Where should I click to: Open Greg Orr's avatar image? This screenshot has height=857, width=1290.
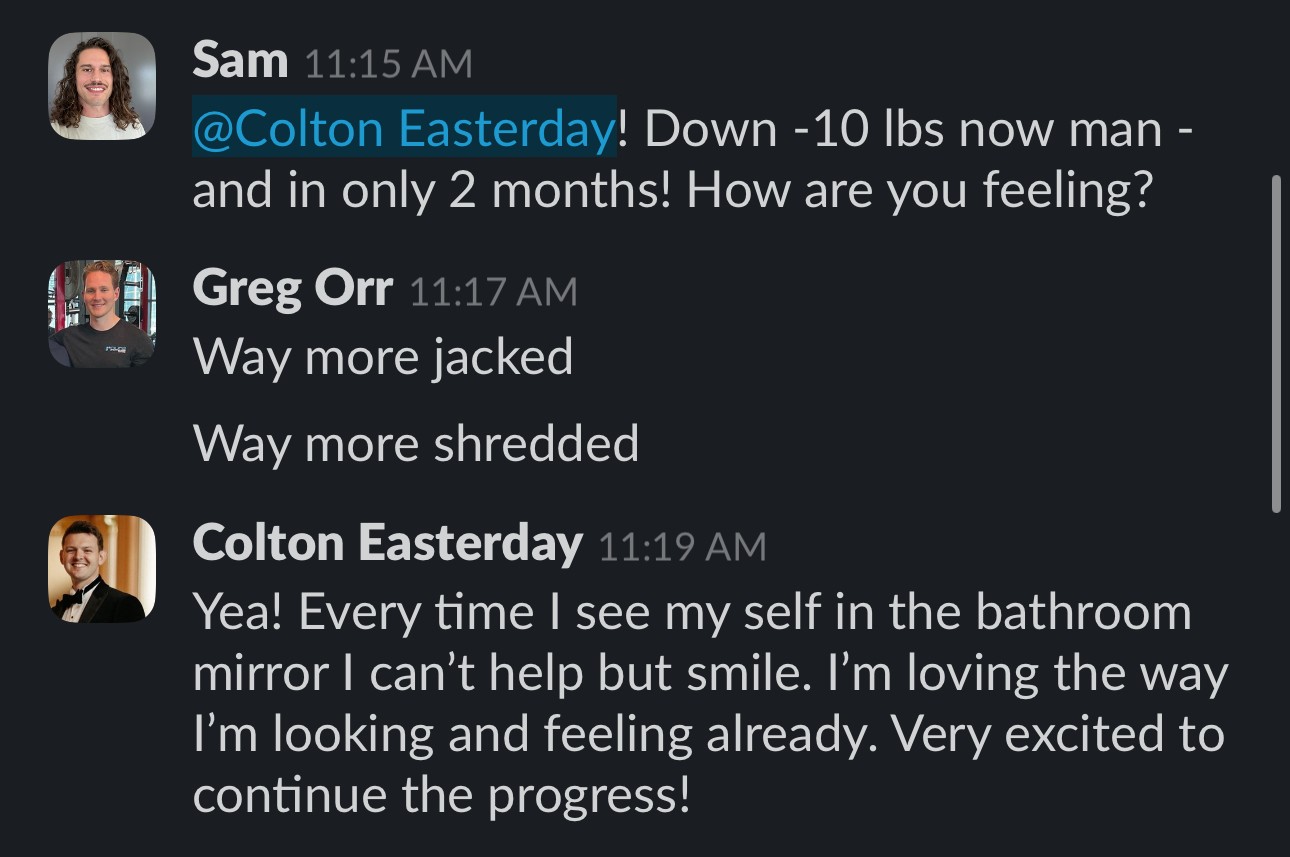(102, 314)
